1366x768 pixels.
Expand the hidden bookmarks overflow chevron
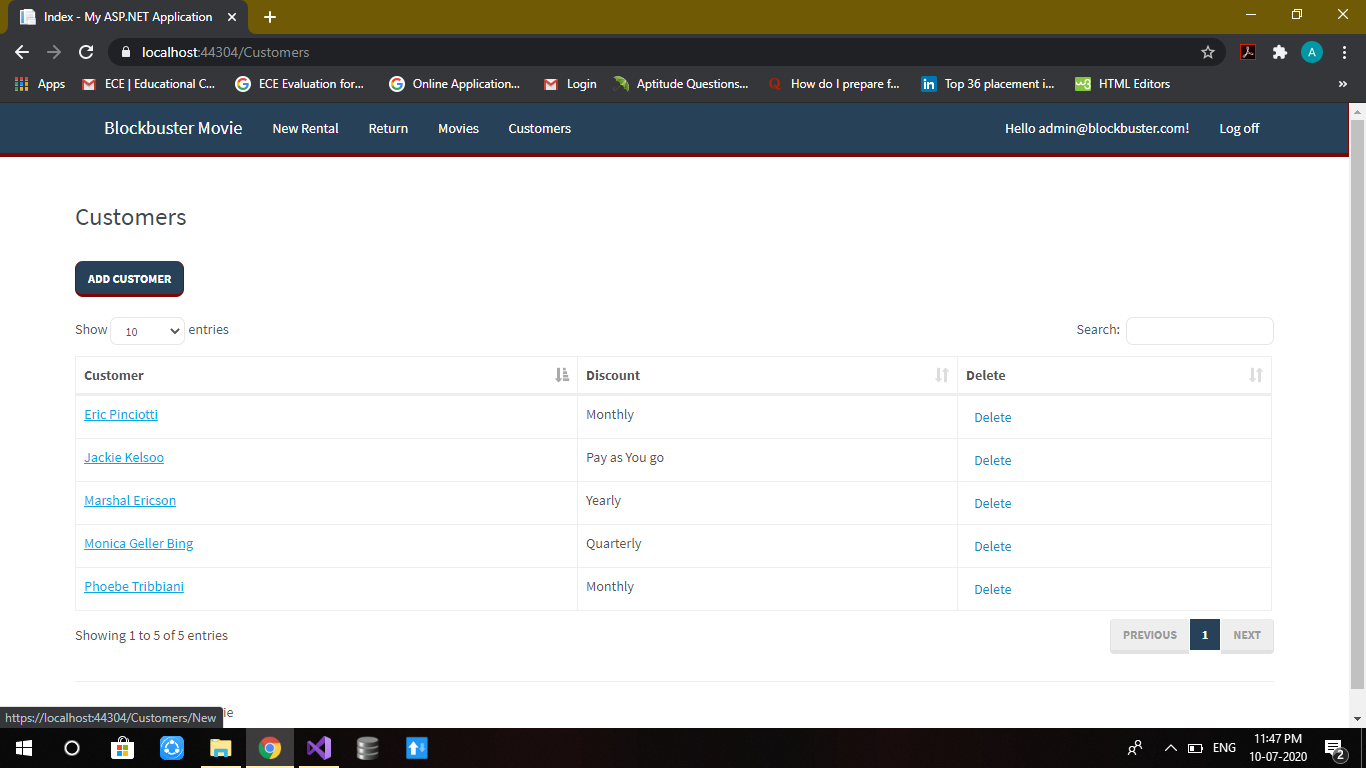[x=1342, y=84]
